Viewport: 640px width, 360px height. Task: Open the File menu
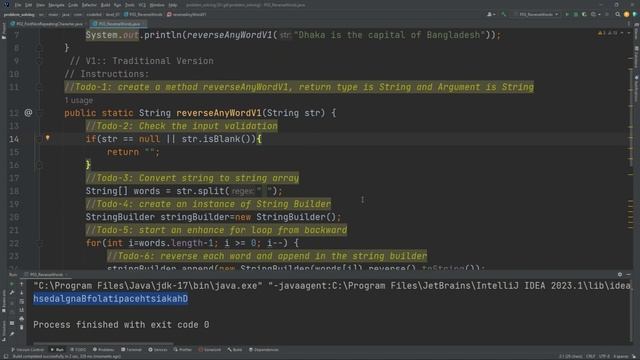click(18, 5)
